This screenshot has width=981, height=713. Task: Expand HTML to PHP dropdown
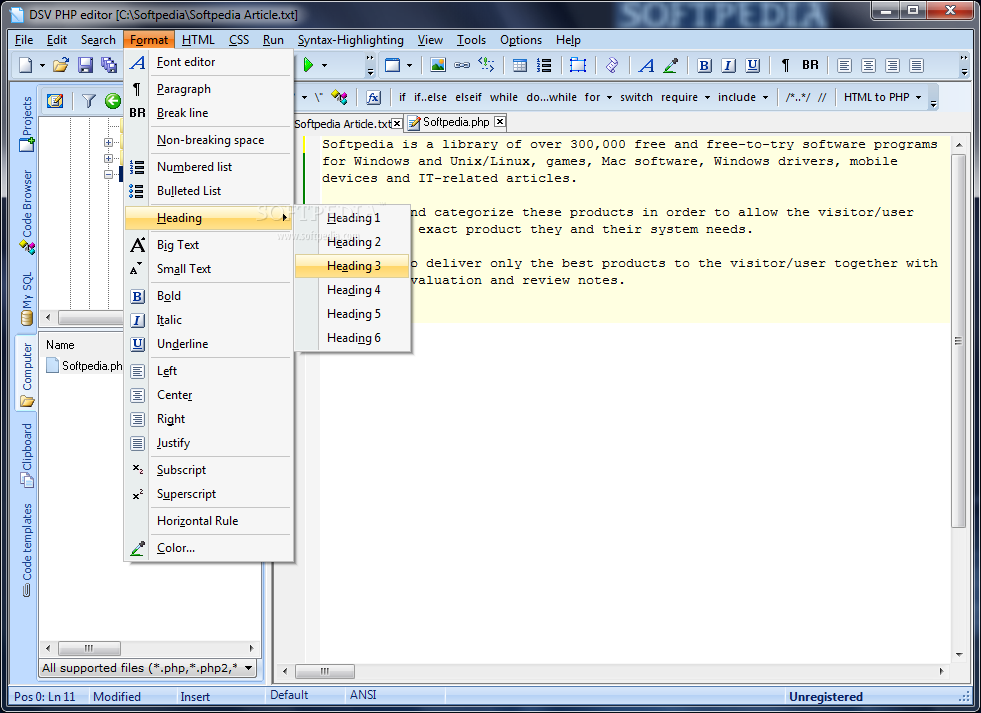tap(918, 98)
